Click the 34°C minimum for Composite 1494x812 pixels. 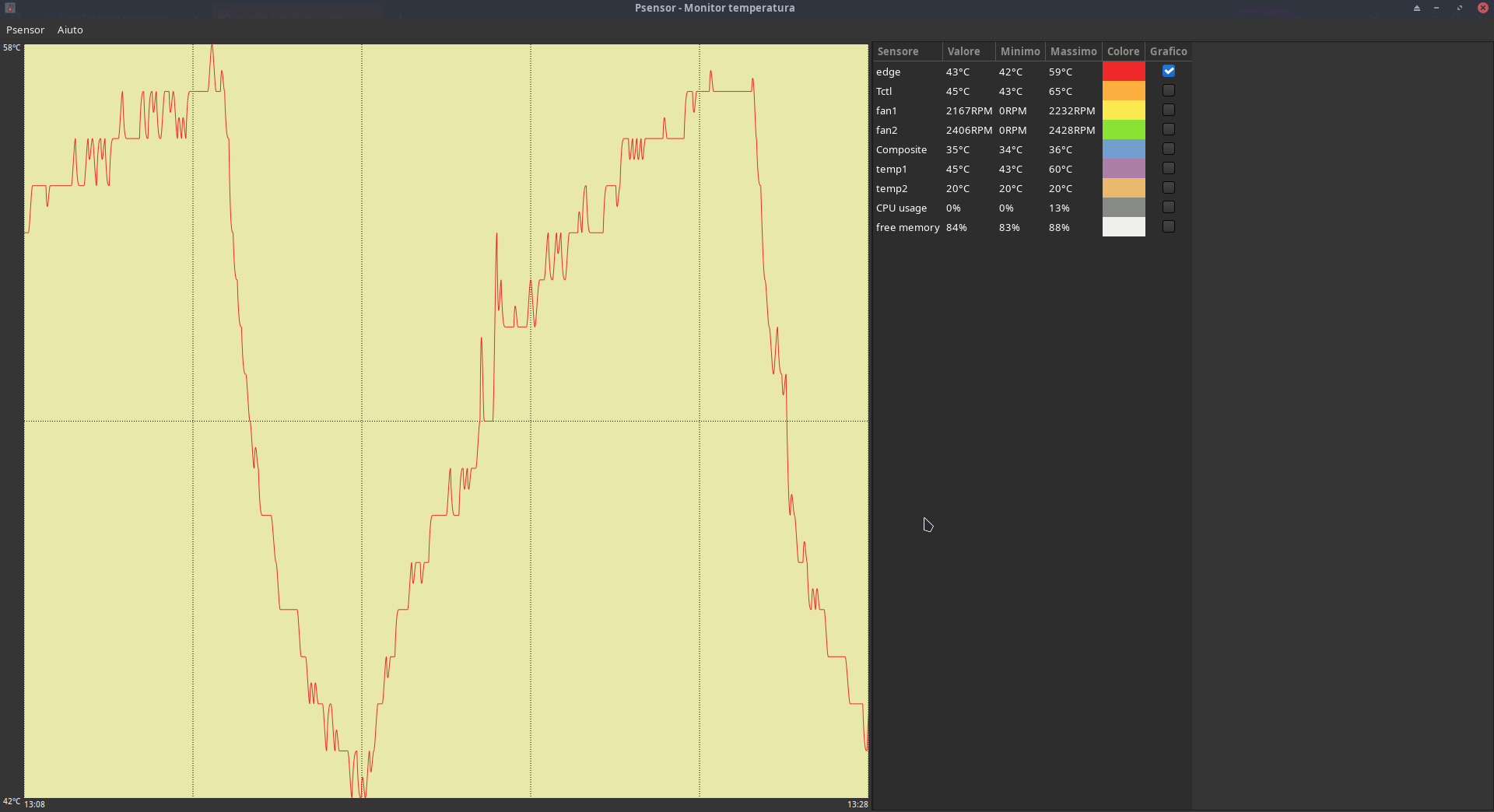click(x=1010, y=149)
